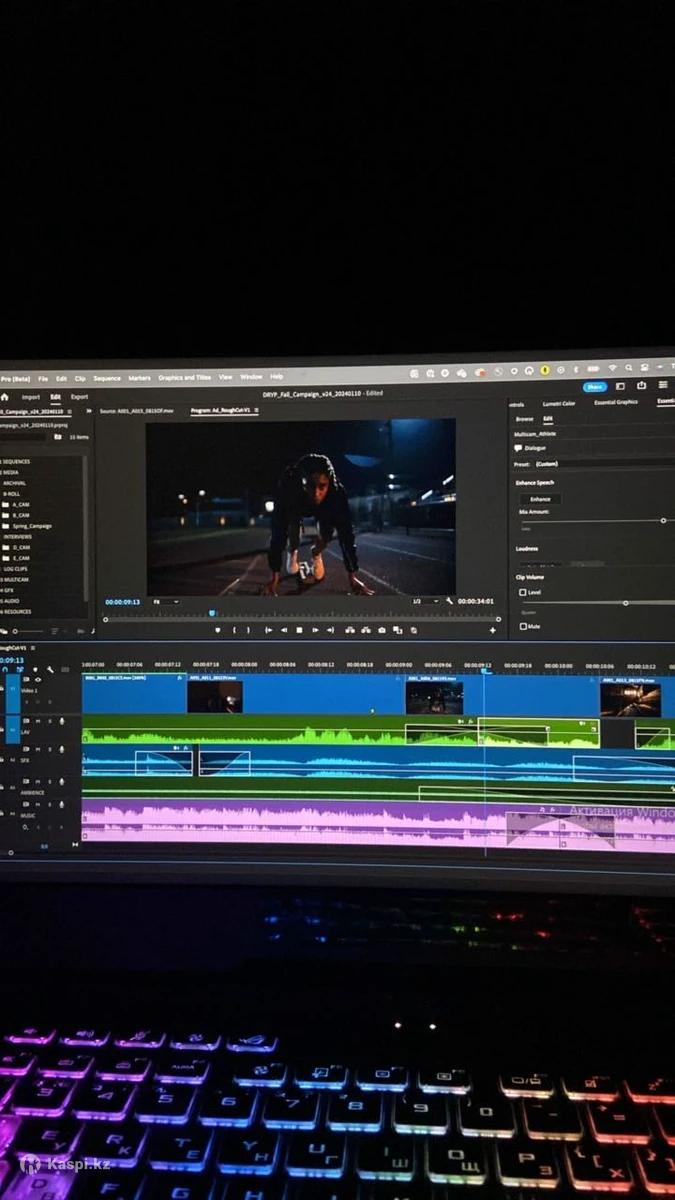Open the 1/2 playback resolution dropdown
The image size is (675, 1200).
coord(425,601)
